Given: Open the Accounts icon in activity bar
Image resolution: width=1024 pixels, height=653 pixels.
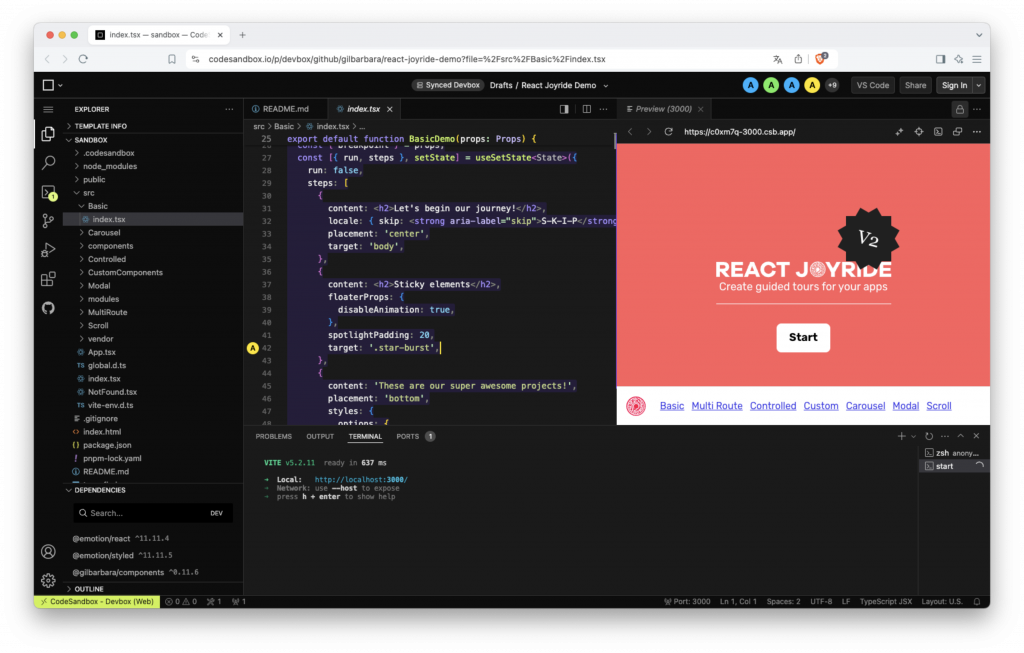Looking at the screenshot, I should tap(48, 552).
